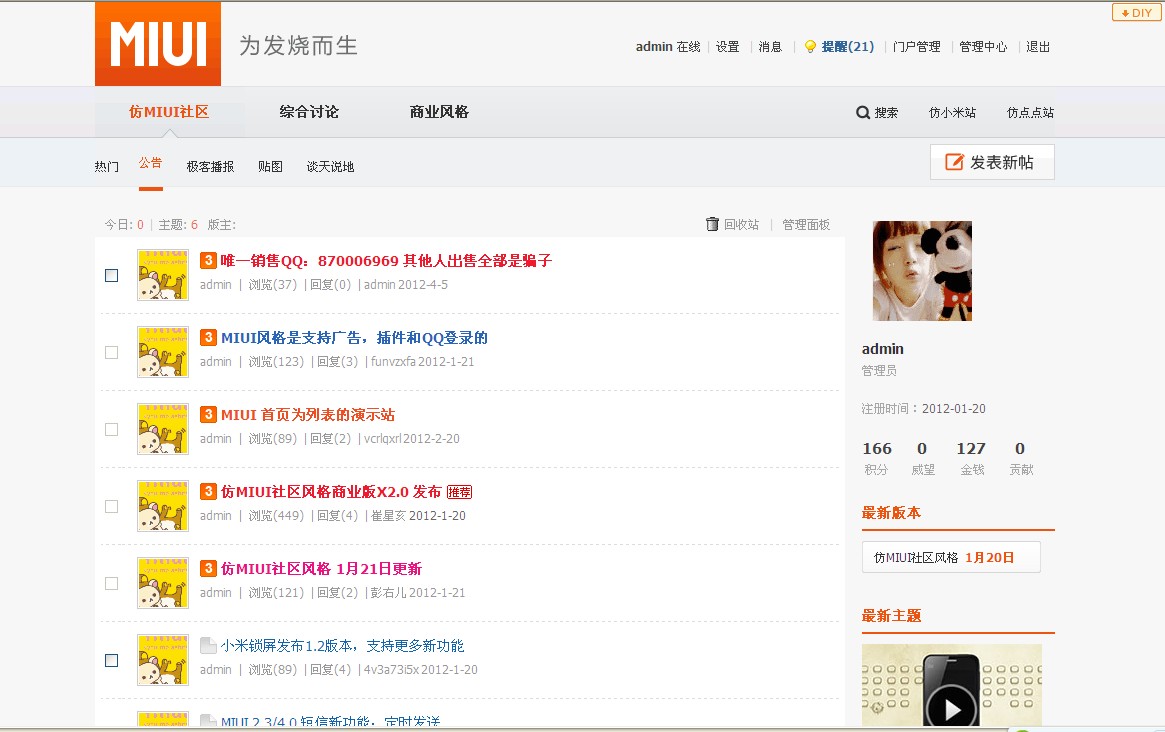Click author avatar of 商业版X2.0 post
The image size is (1165, 732).
(x=163, y=506)
